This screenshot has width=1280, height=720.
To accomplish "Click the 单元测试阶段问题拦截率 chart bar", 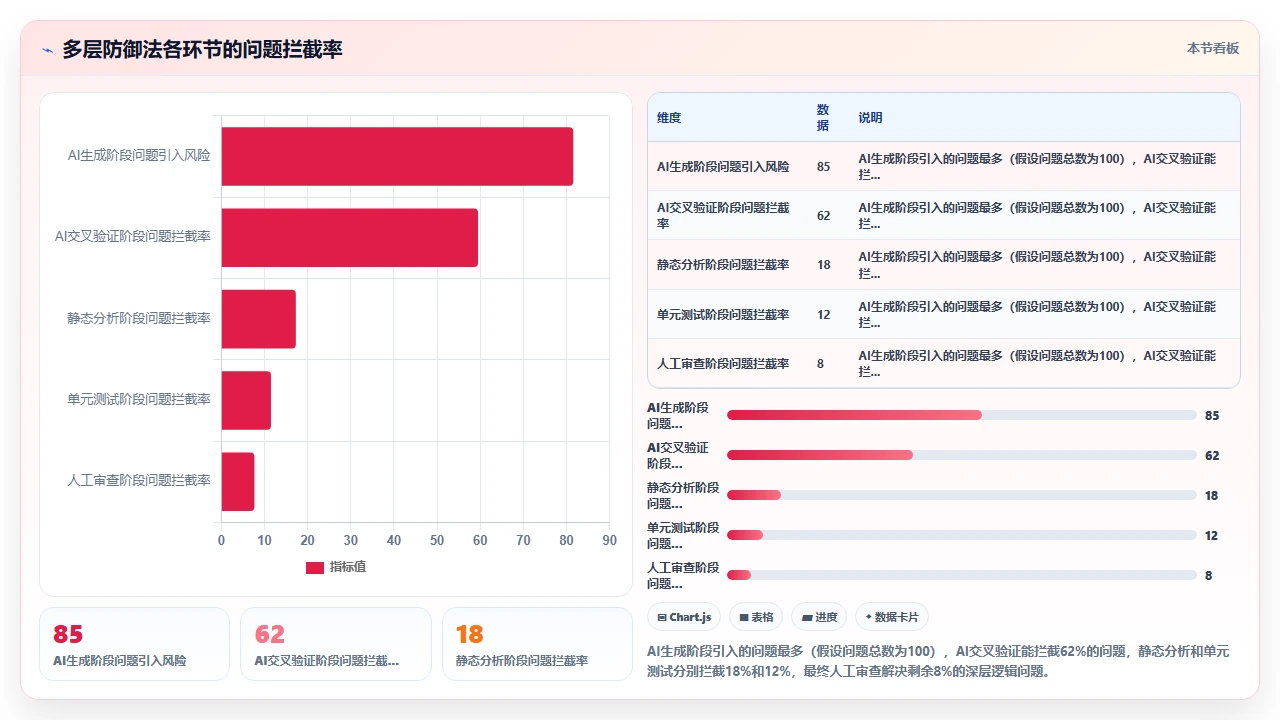I will 246,400.
